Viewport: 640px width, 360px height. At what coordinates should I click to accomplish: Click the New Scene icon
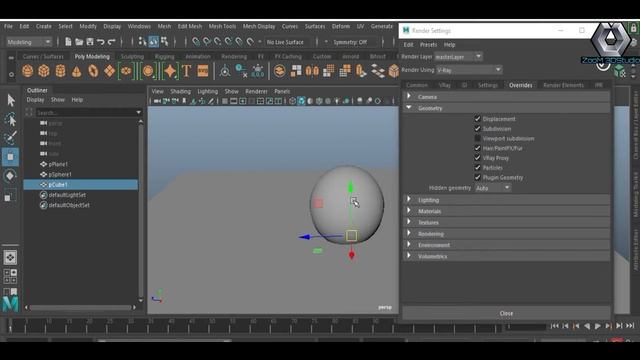pyautogui.click(x=68, y=42)
